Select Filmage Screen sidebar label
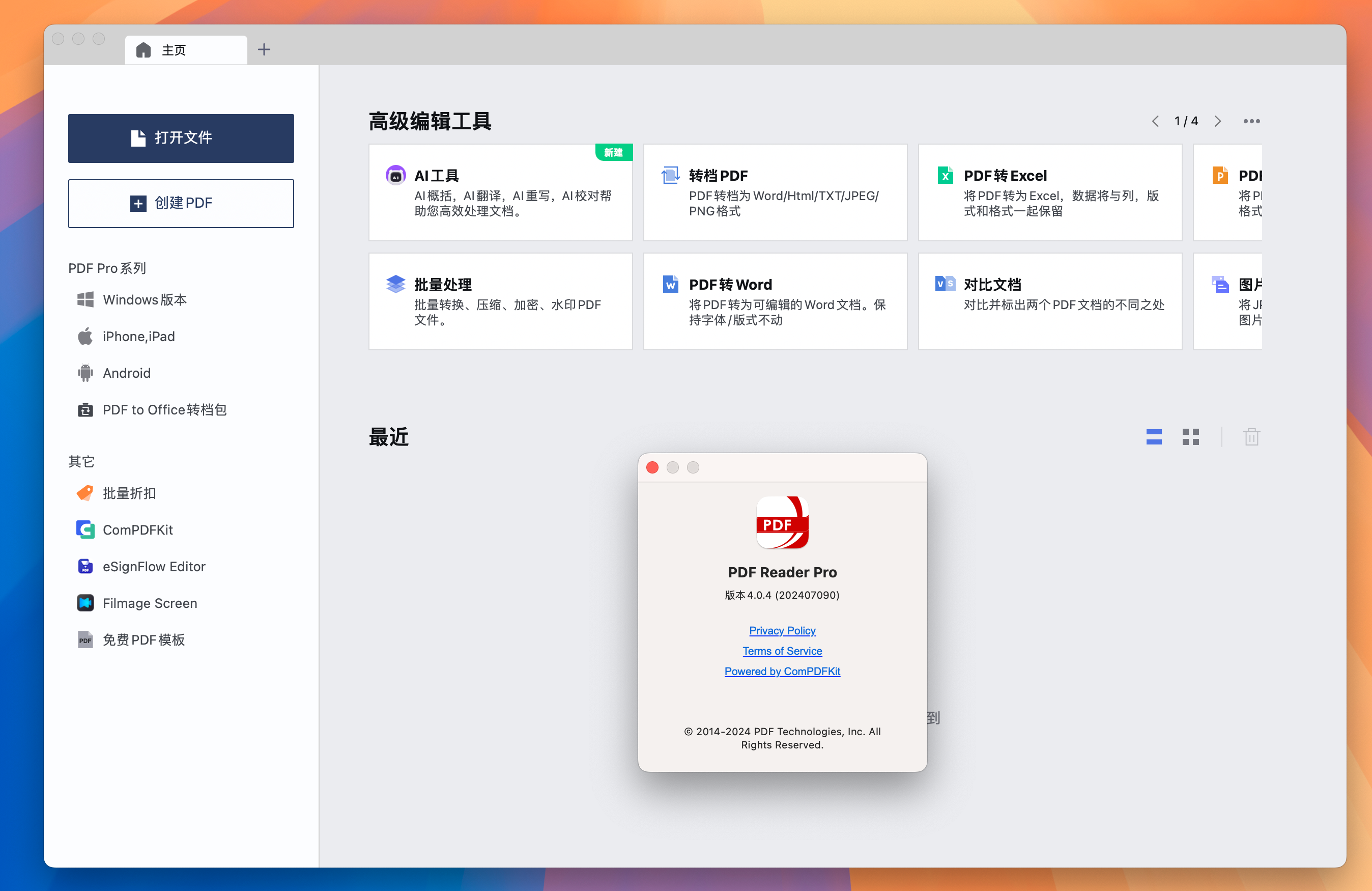1372x891 pixels. (150, 603)
